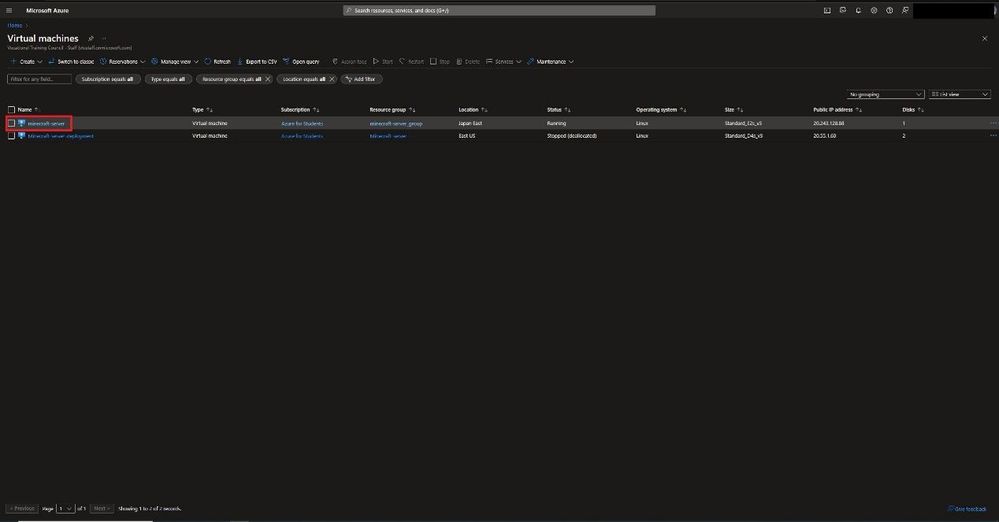Sort by the Location column
The height and width of the screenshot is (522, 999).
pyautogui.click(x=473, y=110)
